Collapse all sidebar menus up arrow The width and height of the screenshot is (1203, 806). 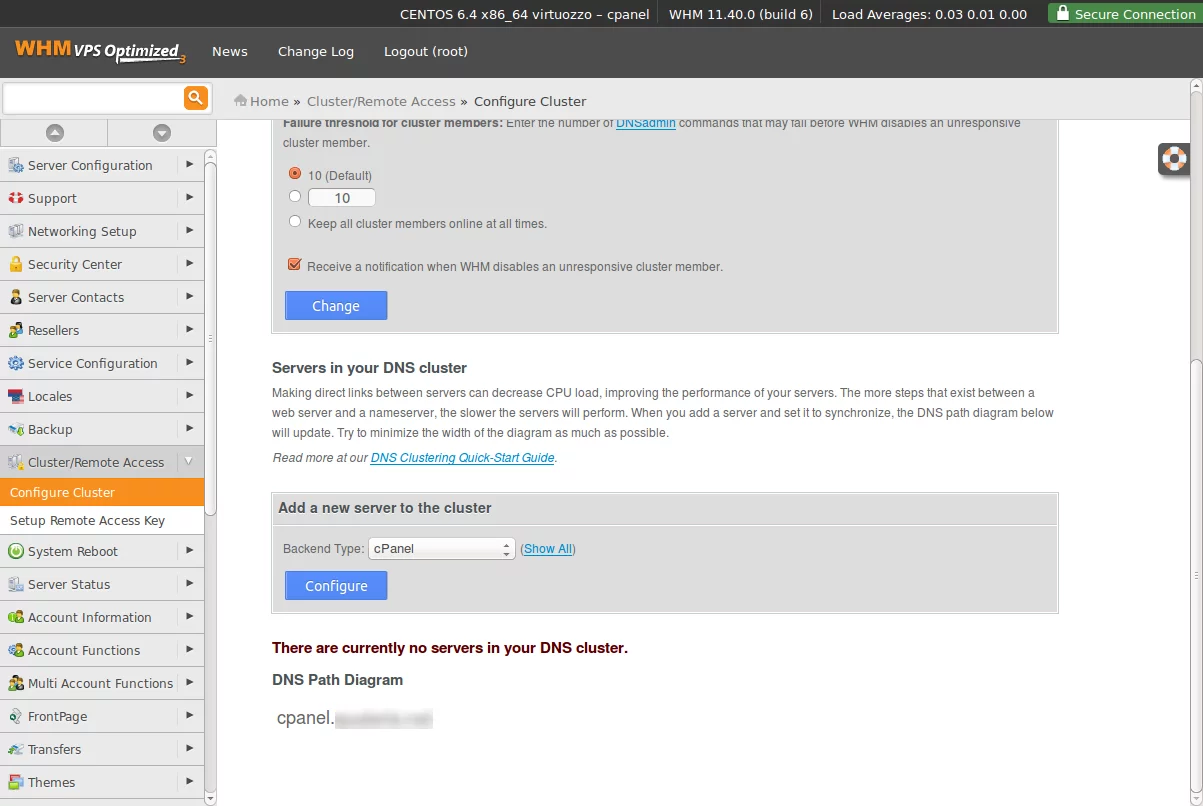pyautogui.click(x=54, y=132)
